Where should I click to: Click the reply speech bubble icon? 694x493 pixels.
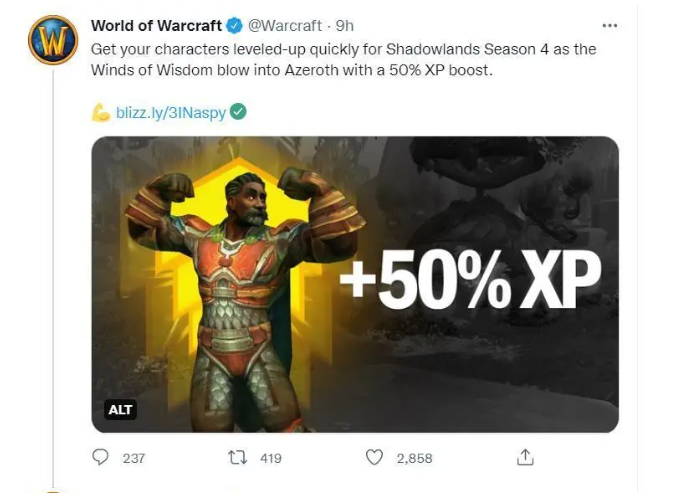[100, 457]
